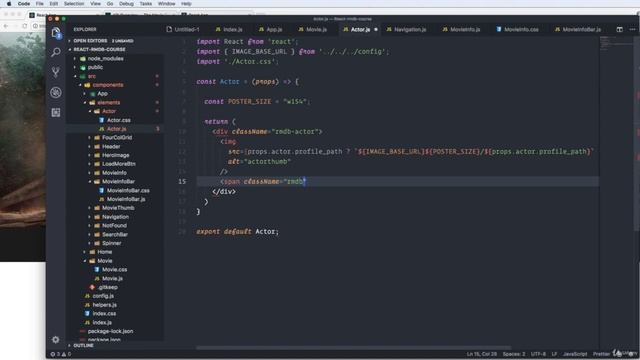Open the .gitkeep file

(107, 287)
